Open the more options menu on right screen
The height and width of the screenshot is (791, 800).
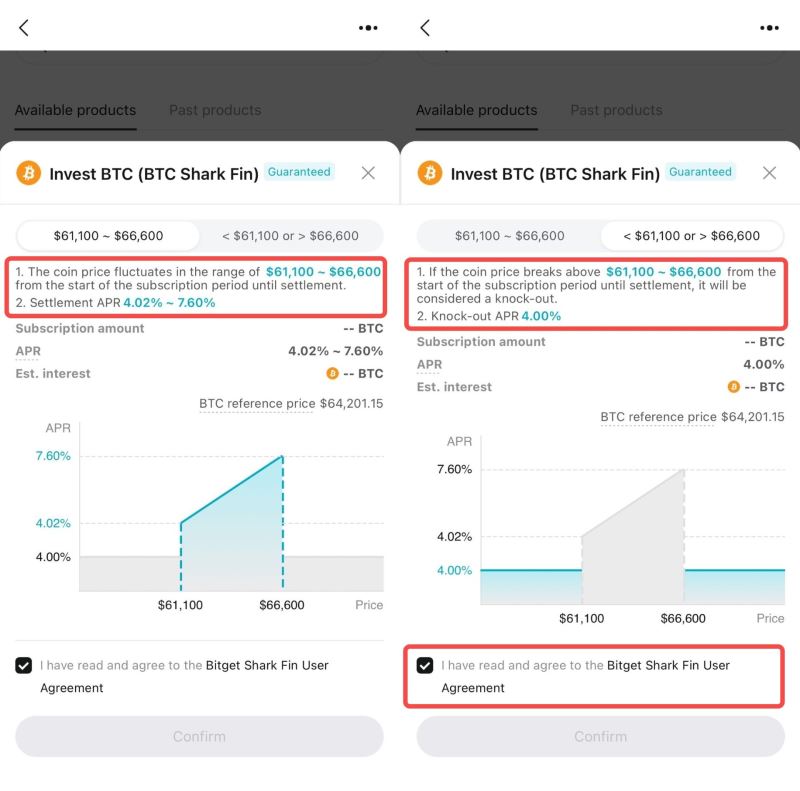769,28
